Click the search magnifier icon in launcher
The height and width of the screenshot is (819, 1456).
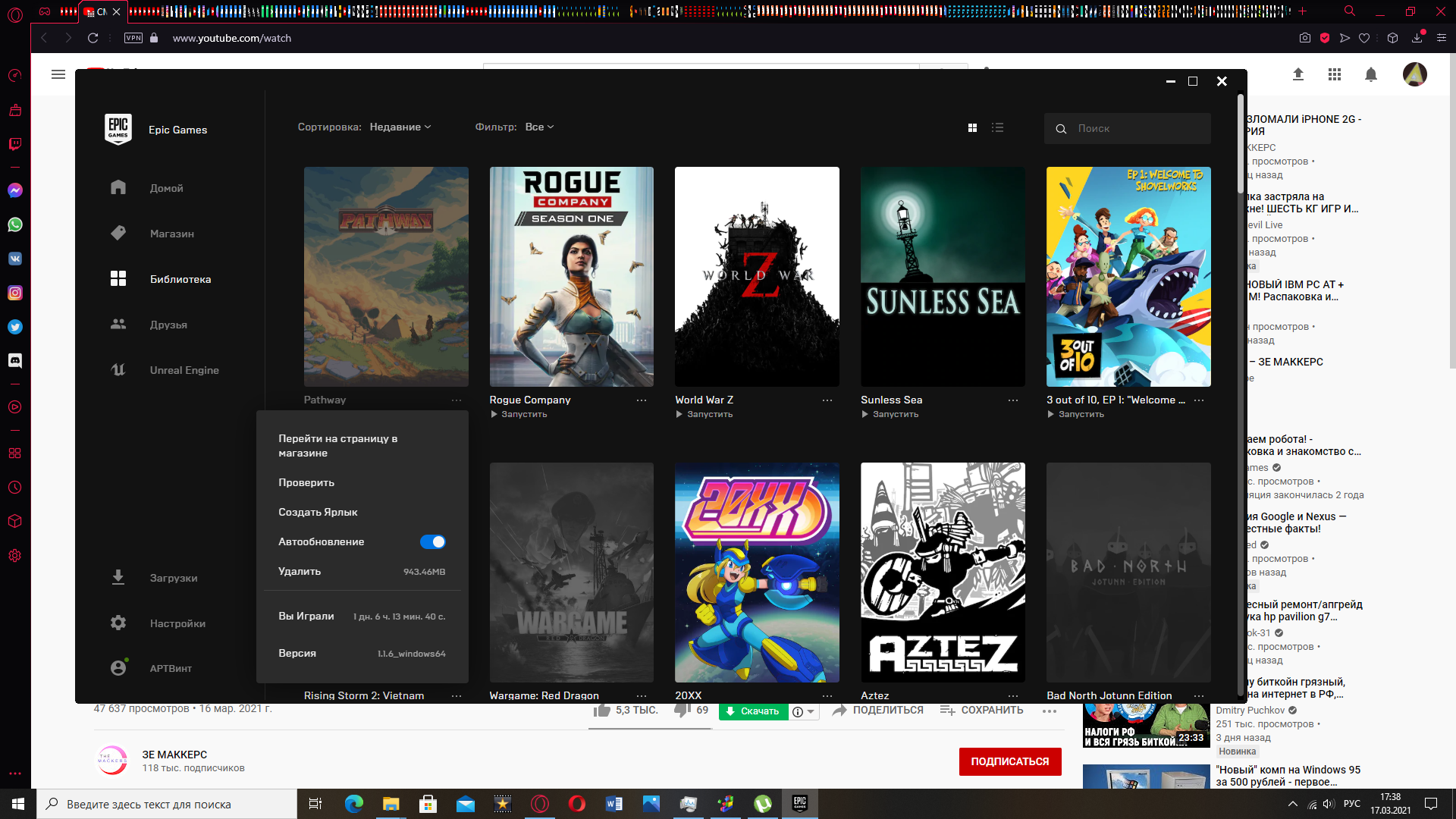pyautogui.click(x=1061, y=129)
